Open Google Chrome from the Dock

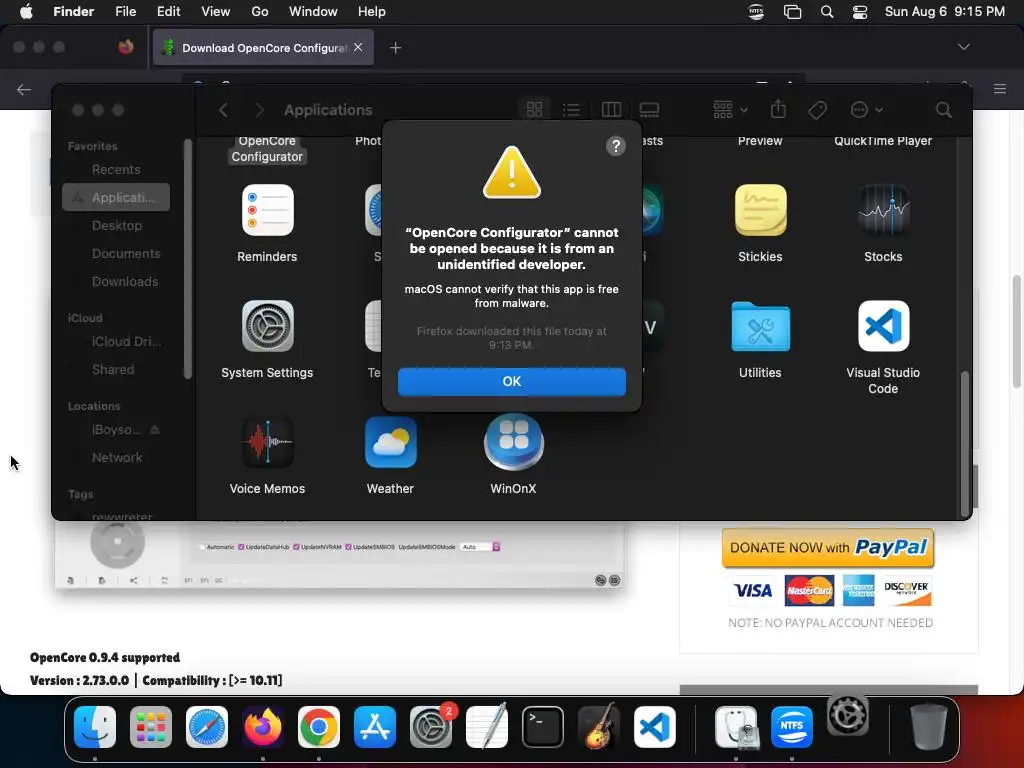point(319,727)
